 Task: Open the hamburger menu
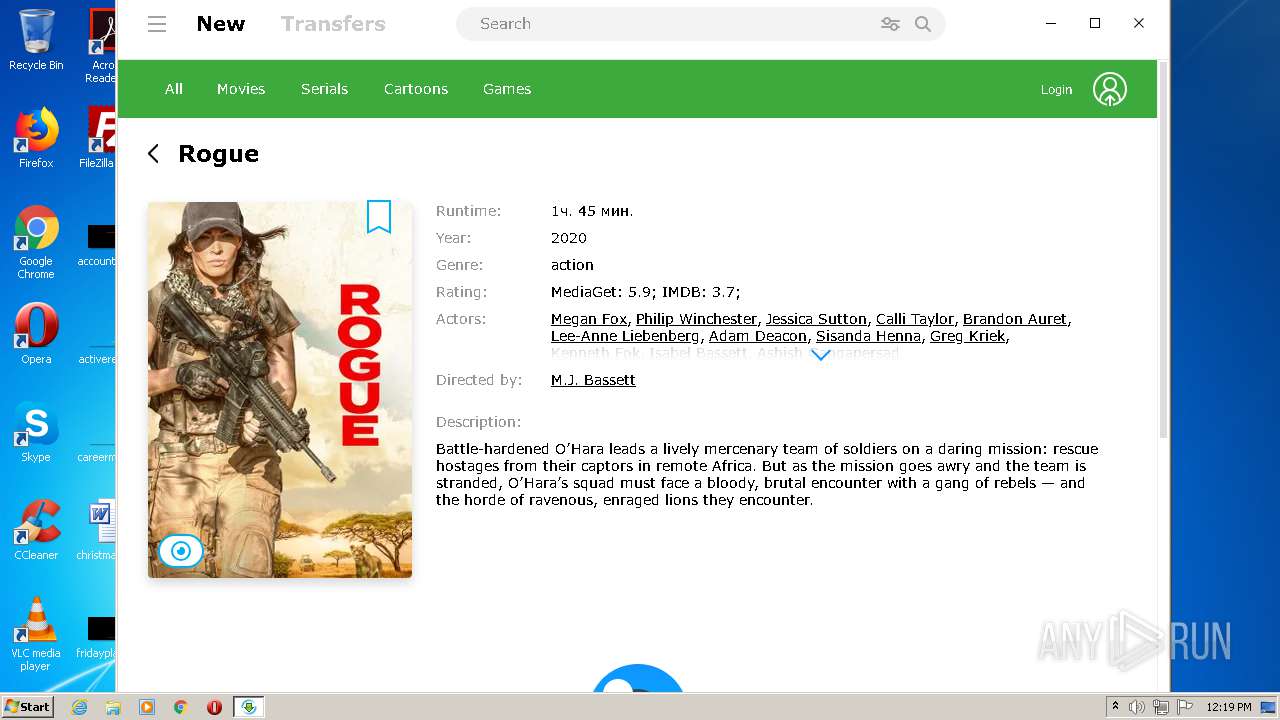pos(157,24)
